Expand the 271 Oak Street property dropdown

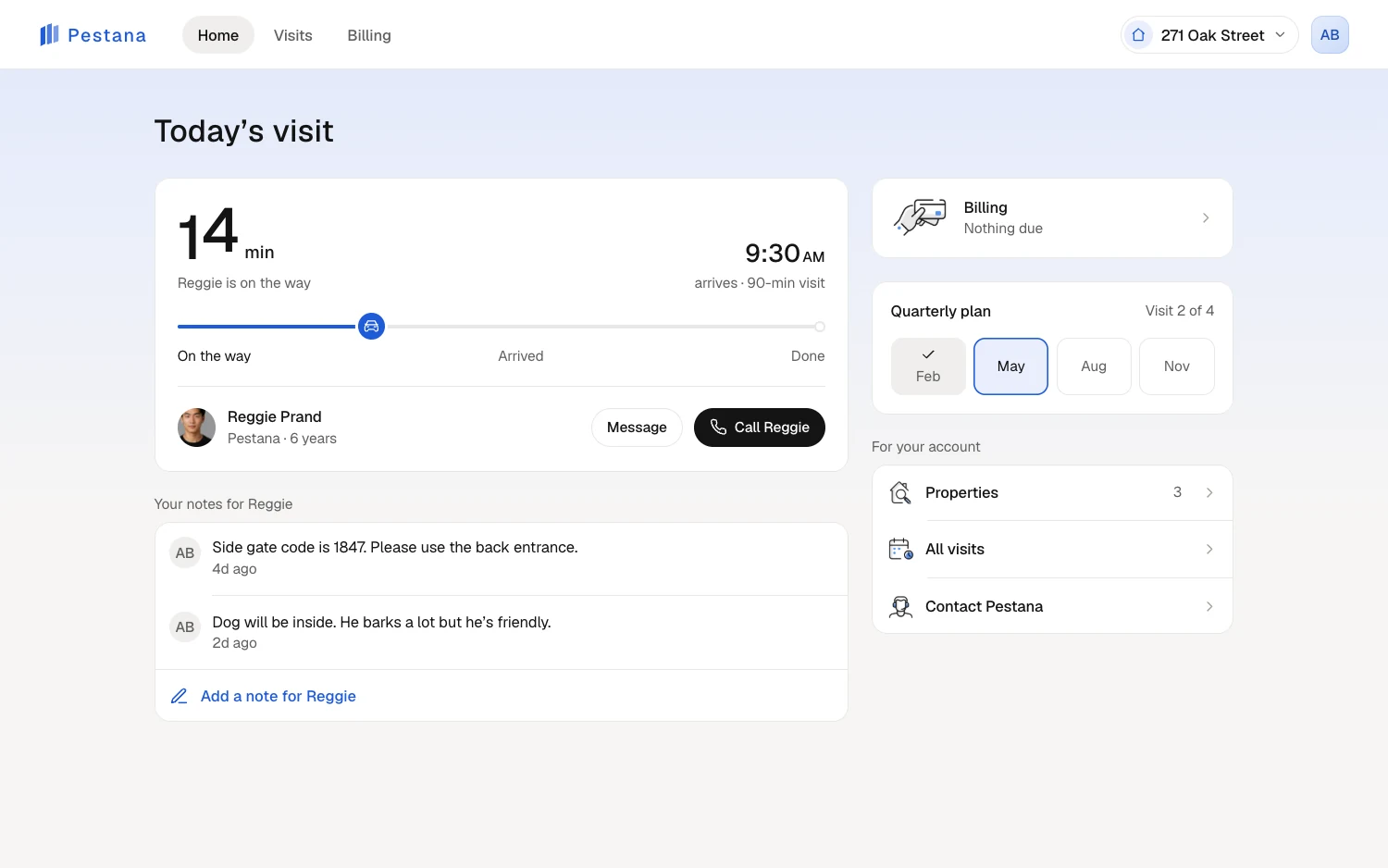click(x=1209, y=35)
